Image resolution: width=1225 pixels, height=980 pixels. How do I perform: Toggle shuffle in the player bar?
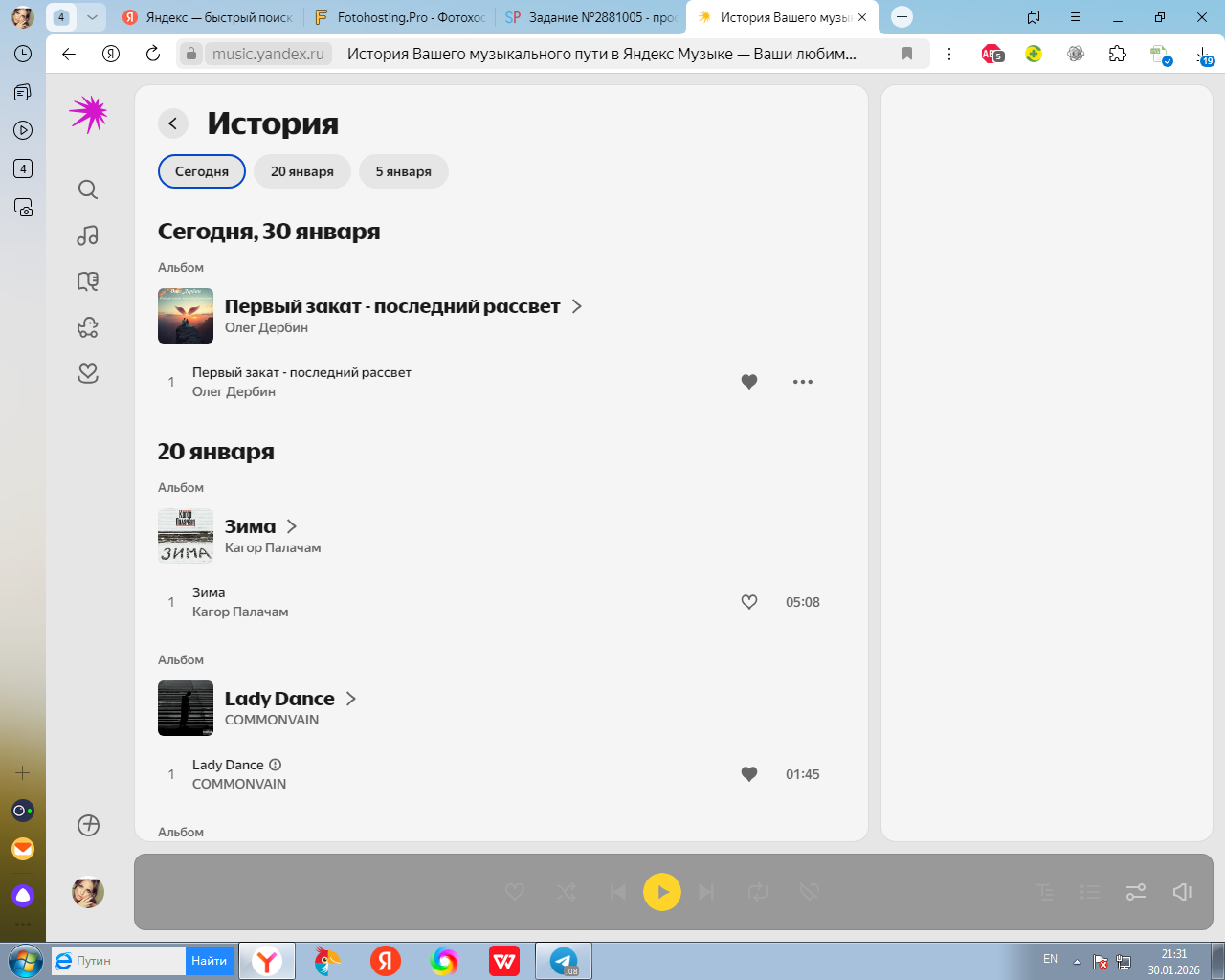tap(567, 892)
